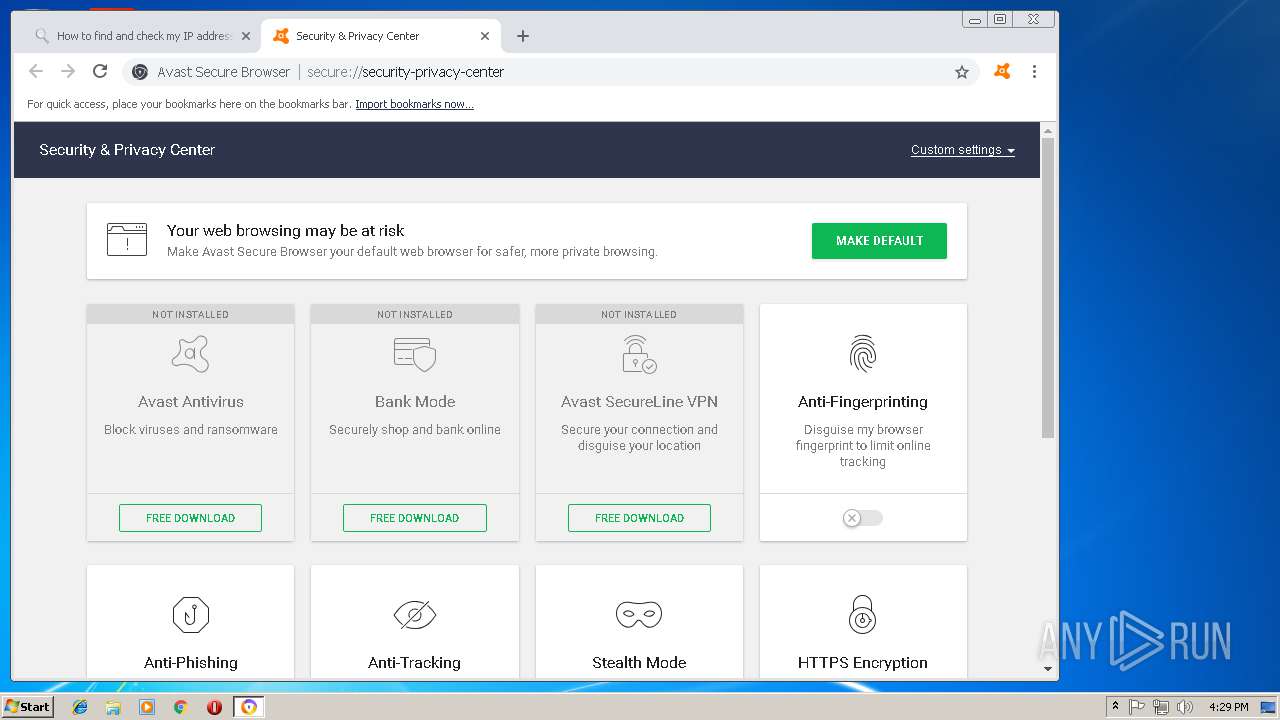Bookmark this page with the star icon

click(962, 72)
